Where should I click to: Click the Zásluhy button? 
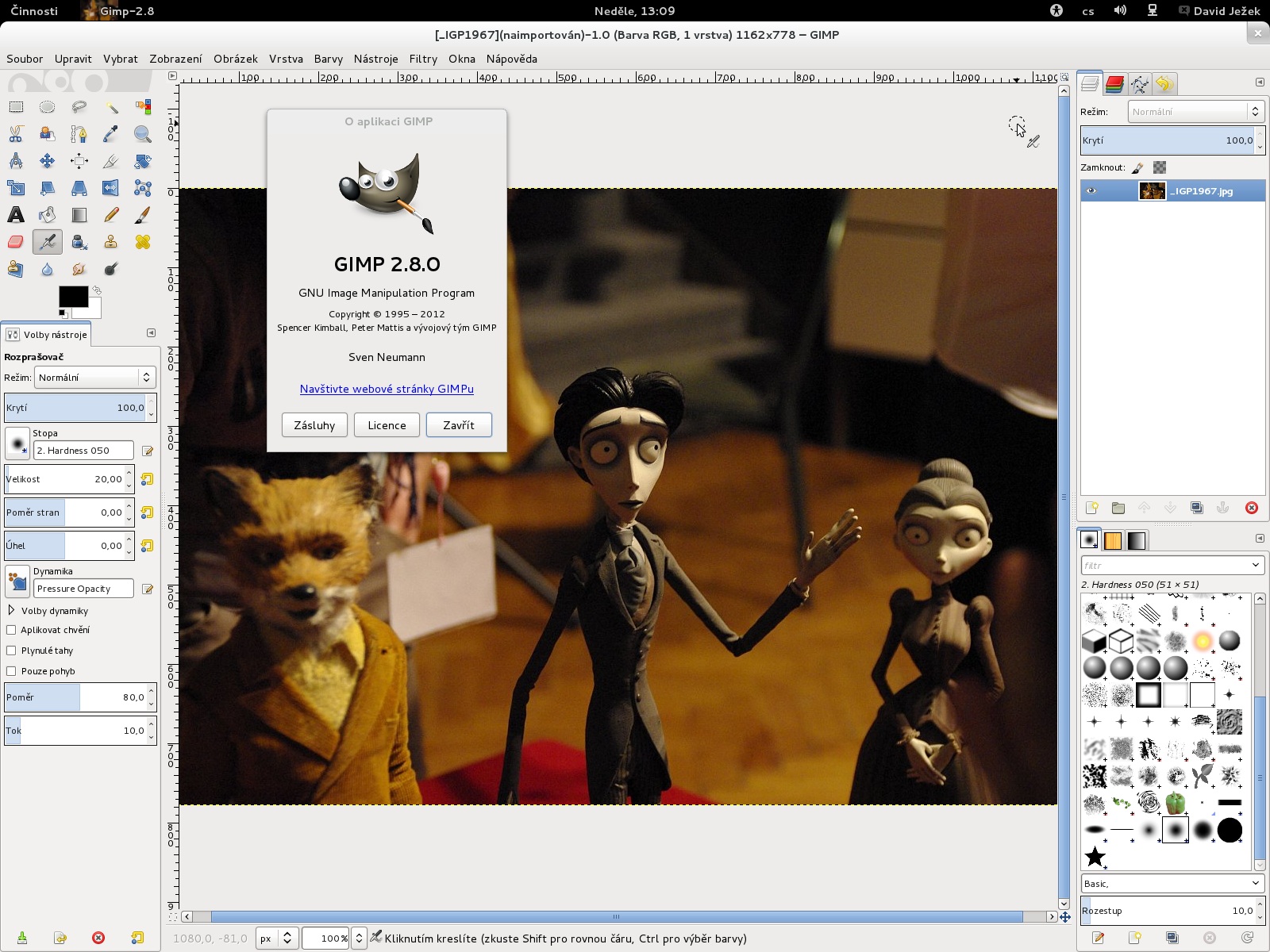coord(314,425)
